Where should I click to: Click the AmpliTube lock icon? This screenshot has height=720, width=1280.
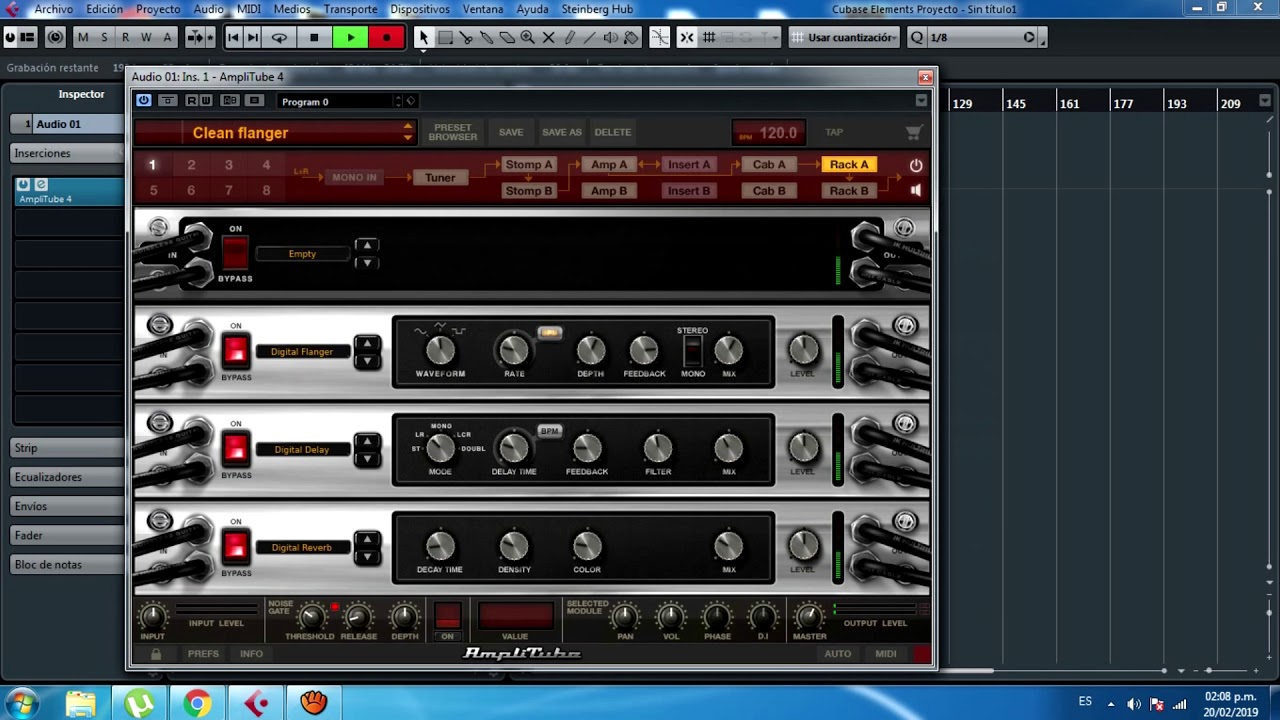coord(156,654)
